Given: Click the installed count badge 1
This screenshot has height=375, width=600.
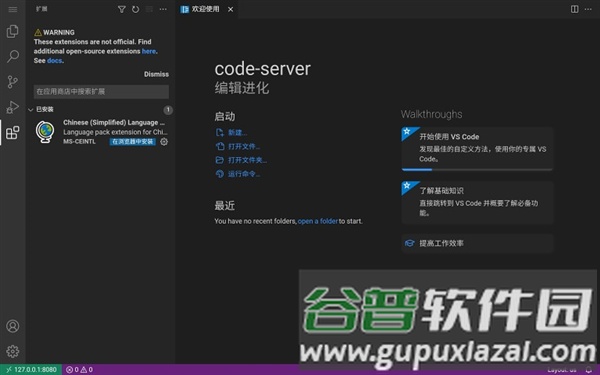Looking at the screenshot, I should [168, 110].
